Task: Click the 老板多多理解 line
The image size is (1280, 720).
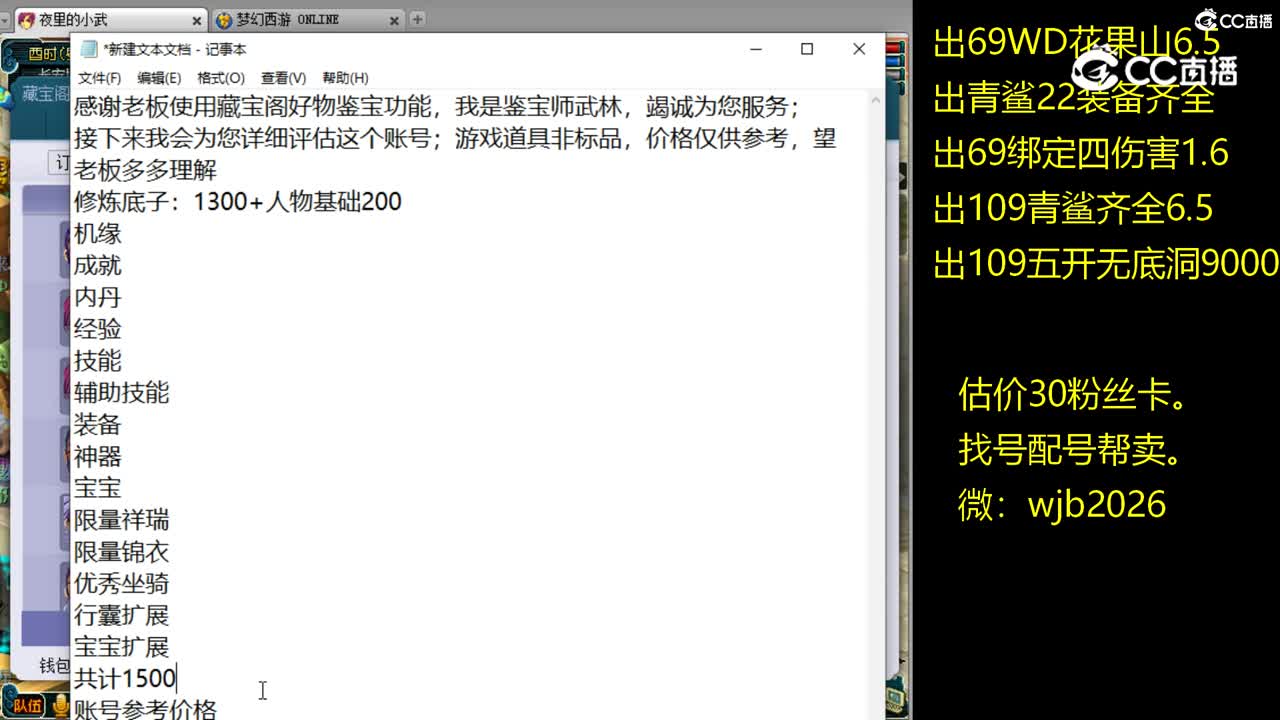Action: (x=146, y=170)
